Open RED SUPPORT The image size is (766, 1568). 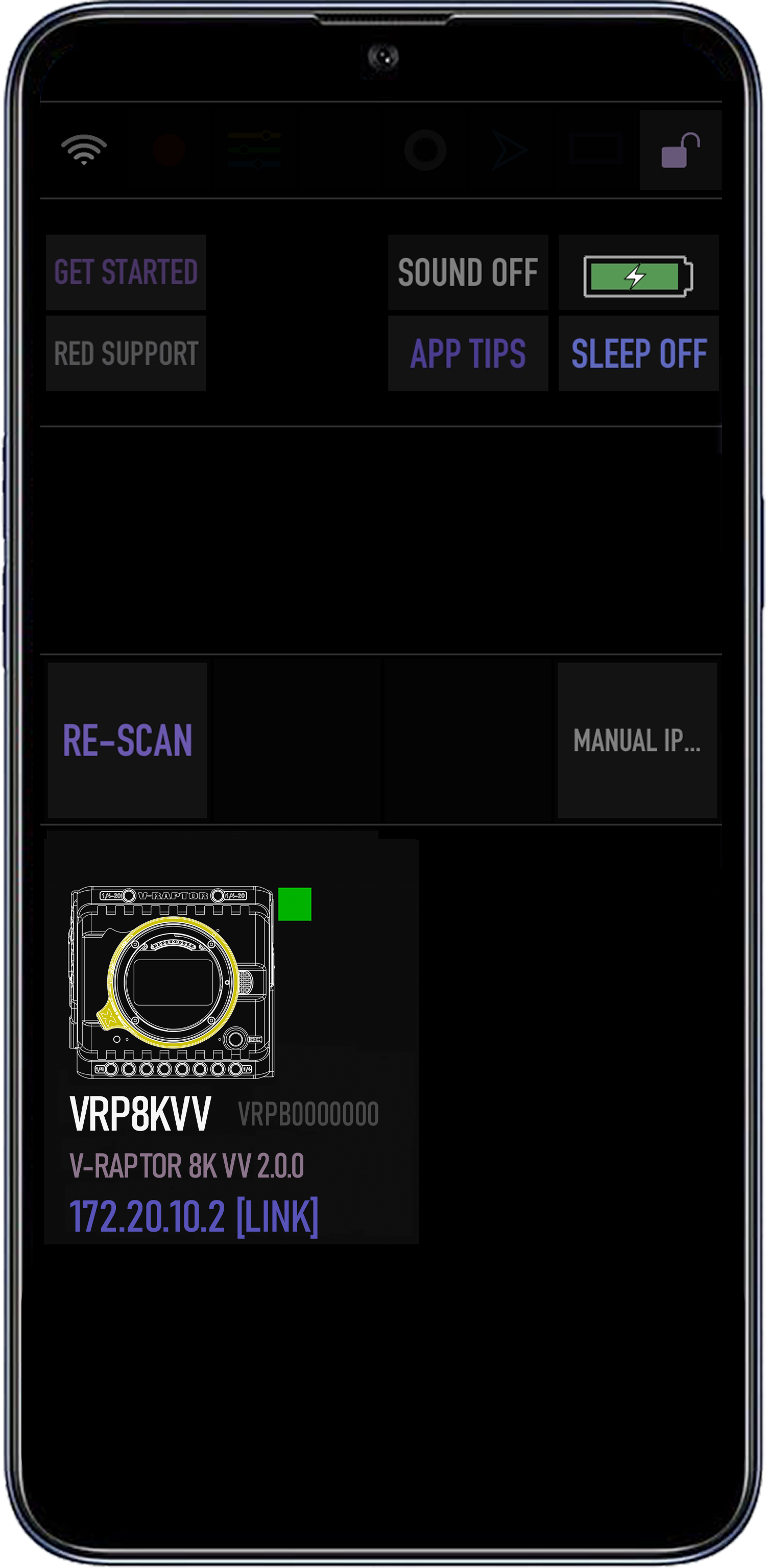[x=126, y=353]
